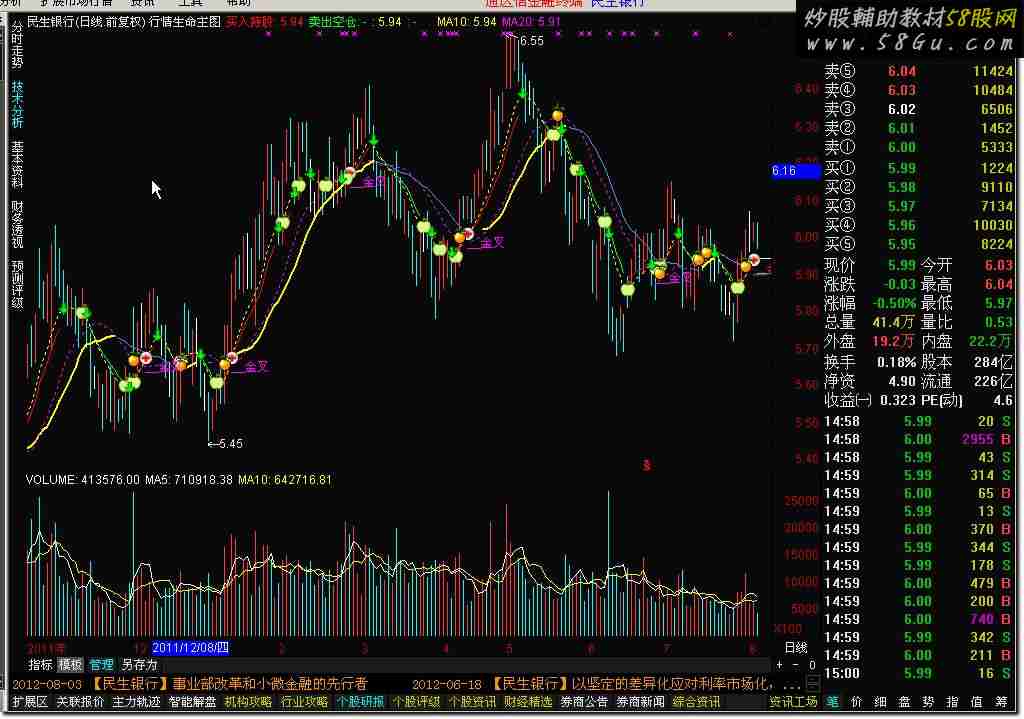Select the 价 price tab
The height and width of the screenshot is (719, 1024).
(857, 702)
